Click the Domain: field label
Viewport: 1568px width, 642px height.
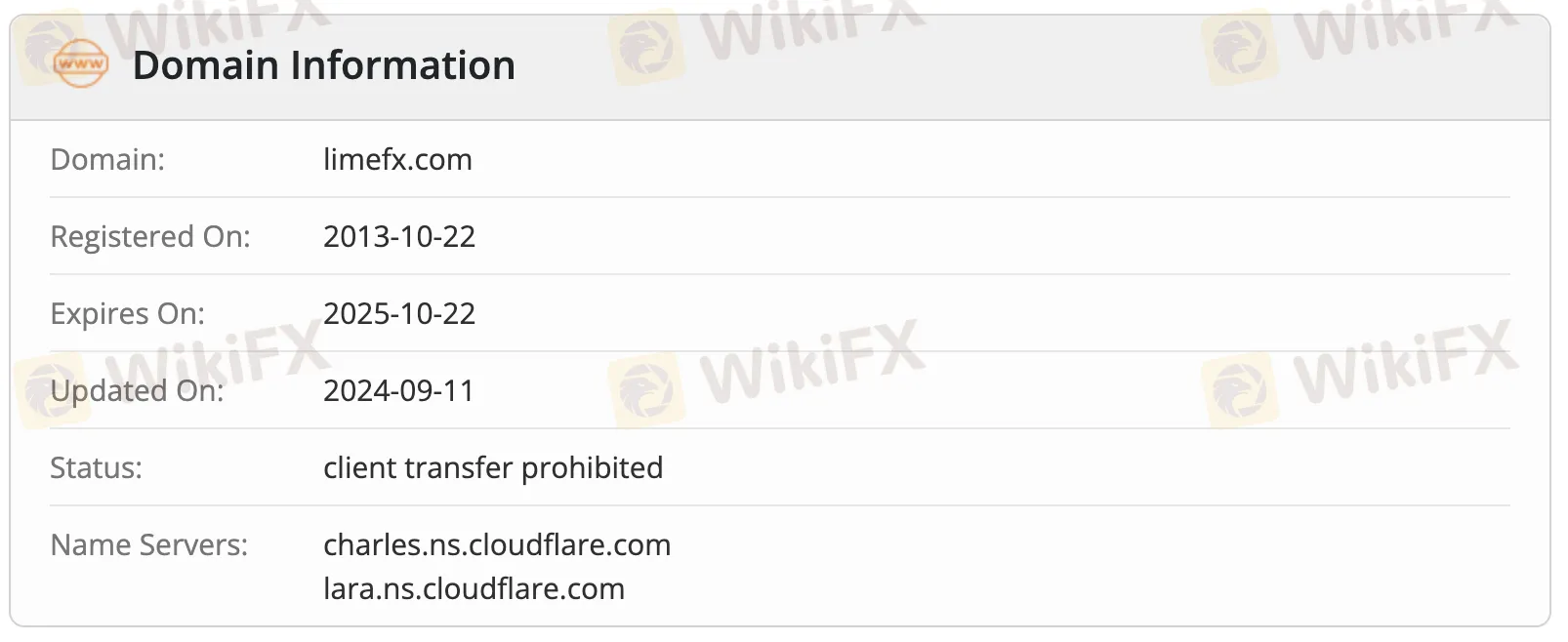coord(107,159)
